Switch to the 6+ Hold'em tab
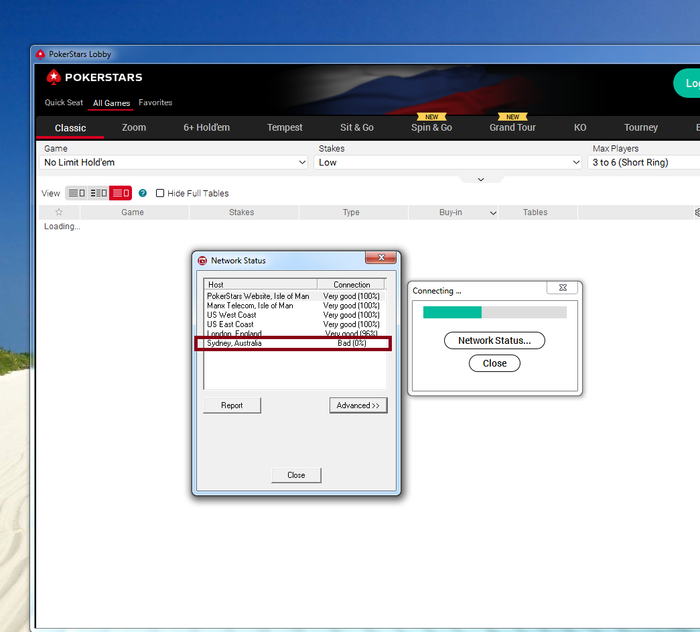This screenshot has width=700, height=632. 206,128
